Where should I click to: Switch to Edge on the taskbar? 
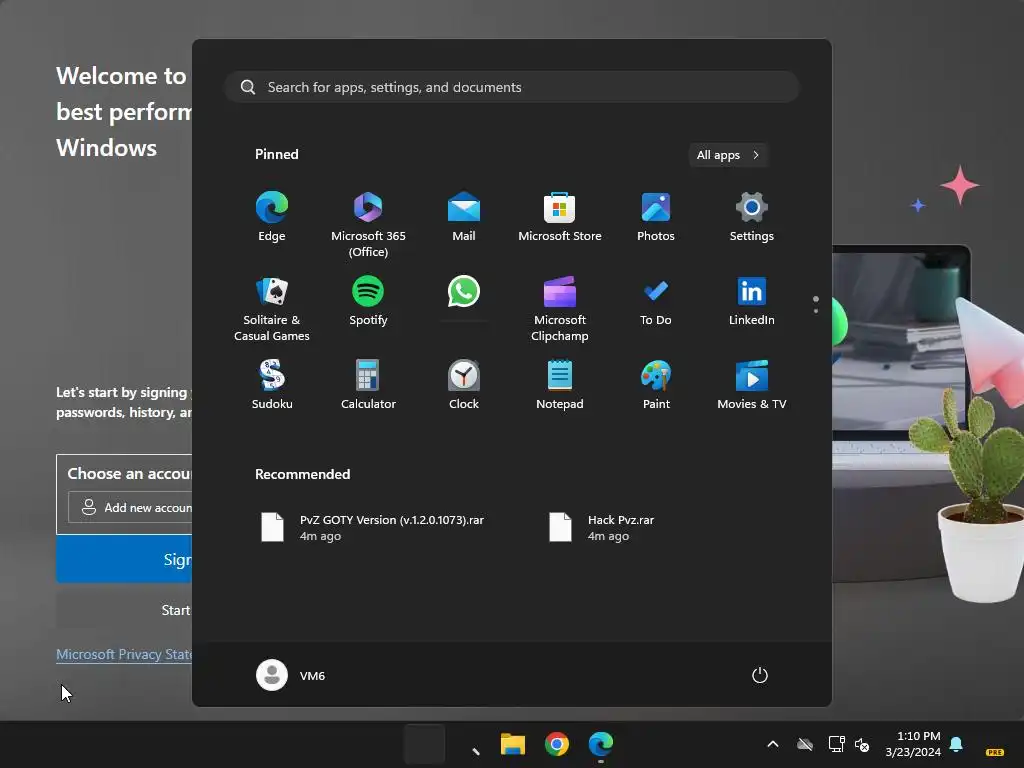coord(601,744)
